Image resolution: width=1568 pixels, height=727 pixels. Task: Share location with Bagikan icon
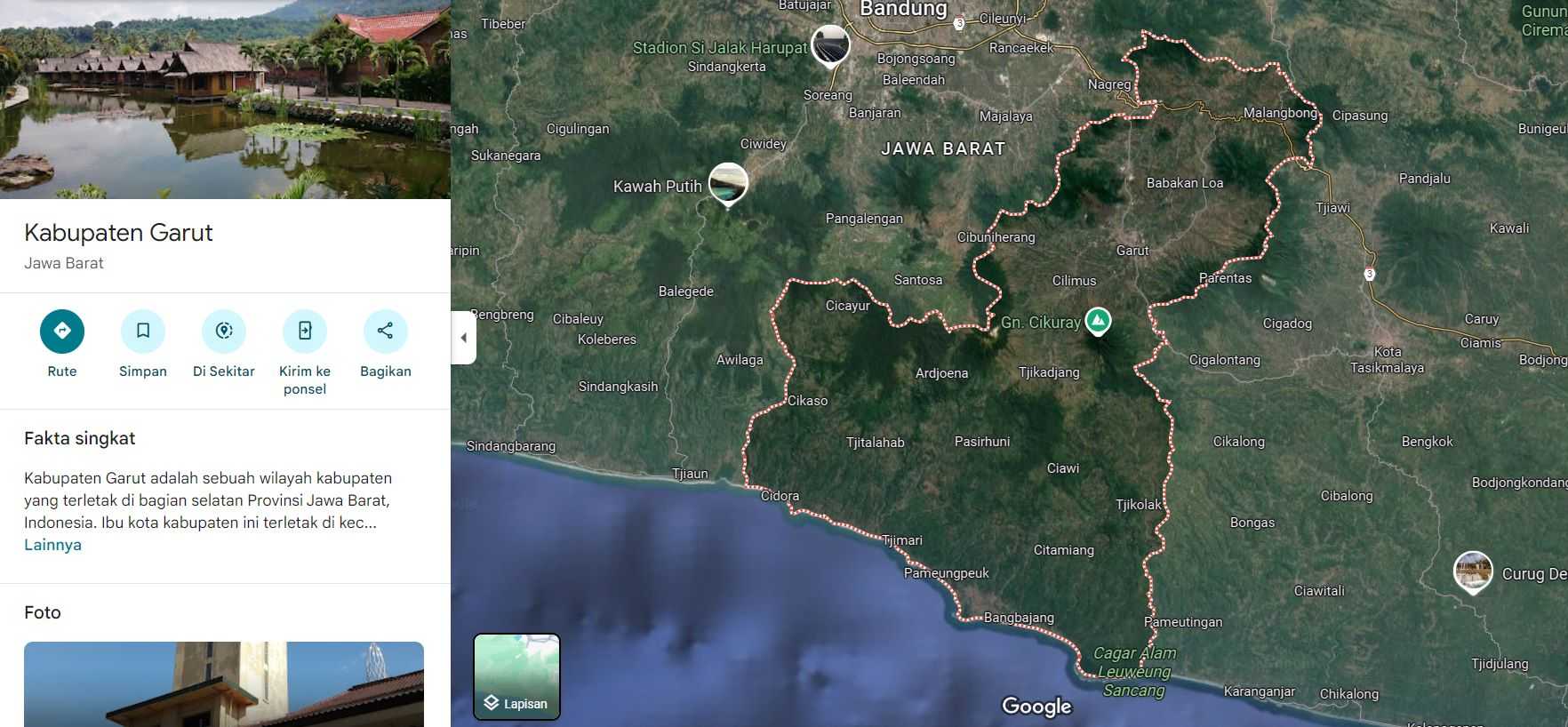coord(385,332)
